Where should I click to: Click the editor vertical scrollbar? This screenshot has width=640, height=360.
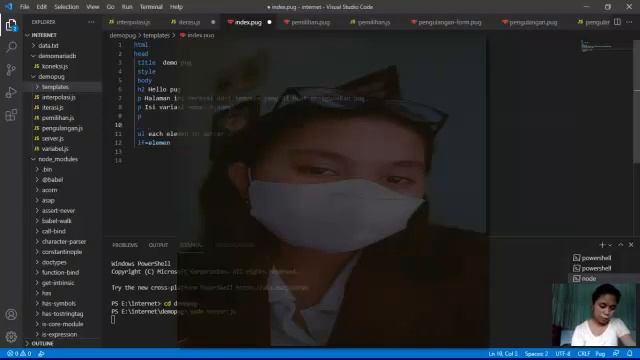(x=636, y=102)
